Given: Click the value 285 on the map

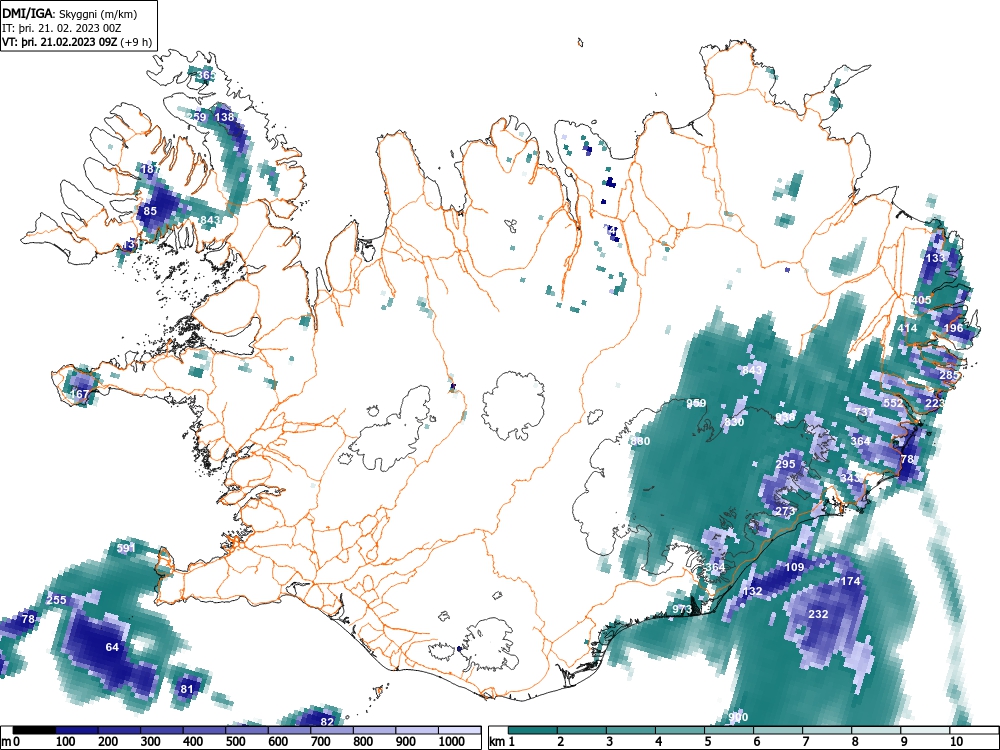Looking at the screenshot, I should [x=949, y=374].
